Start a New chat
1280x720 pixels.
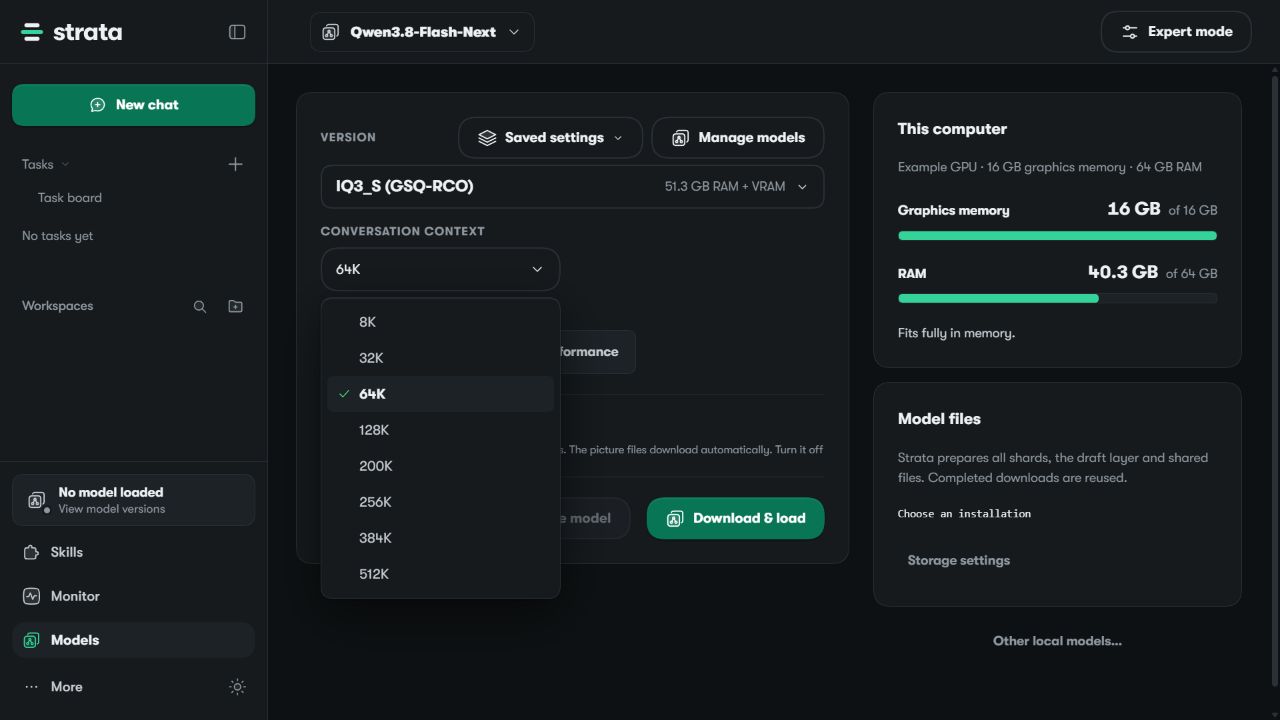(133, 105)
